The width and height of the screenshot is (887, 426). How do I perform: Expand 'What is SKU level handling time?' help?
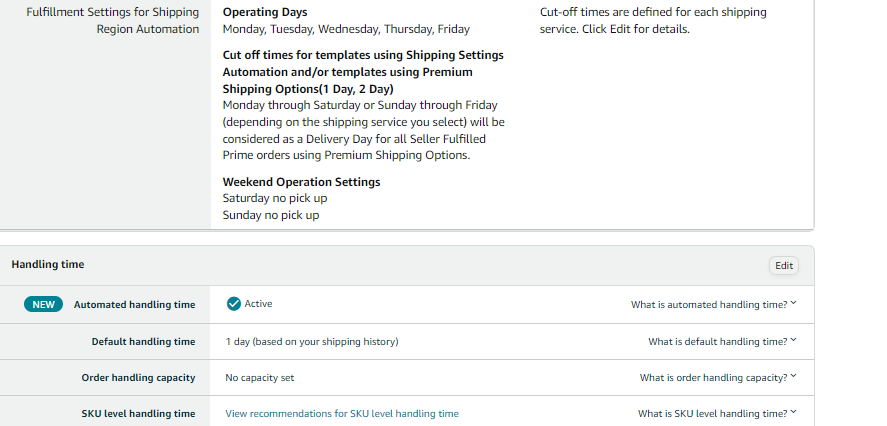pos(717,414)
